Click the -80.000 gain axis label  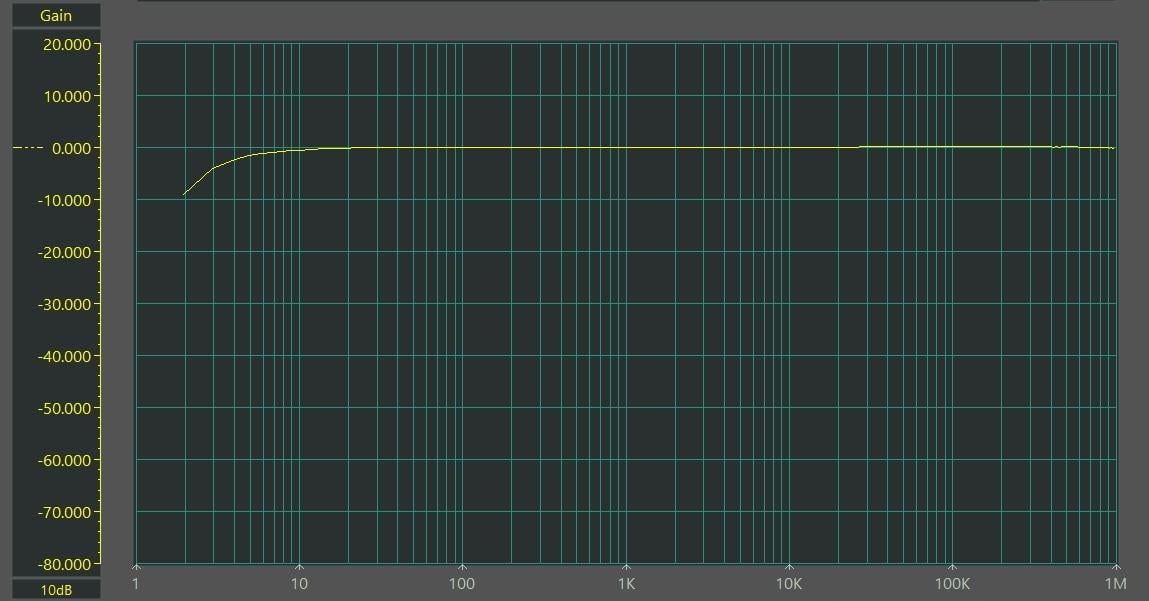pyautogui.click(x=65, y=563)
